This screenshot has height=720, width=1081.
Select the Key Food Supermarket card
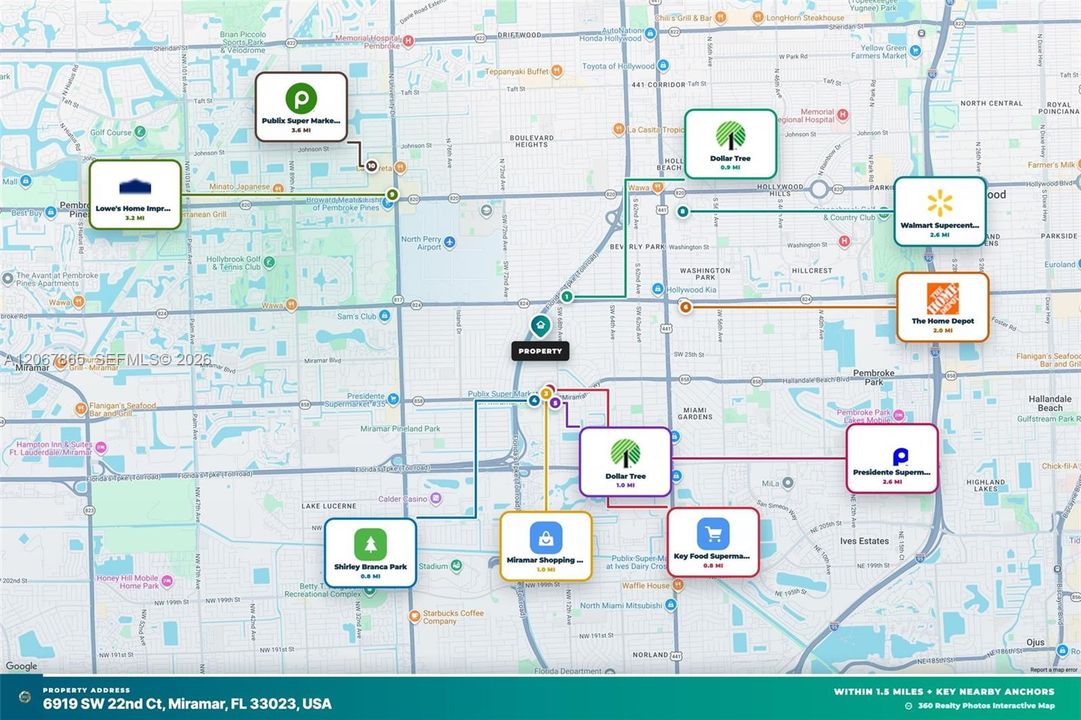pos(713,542)
